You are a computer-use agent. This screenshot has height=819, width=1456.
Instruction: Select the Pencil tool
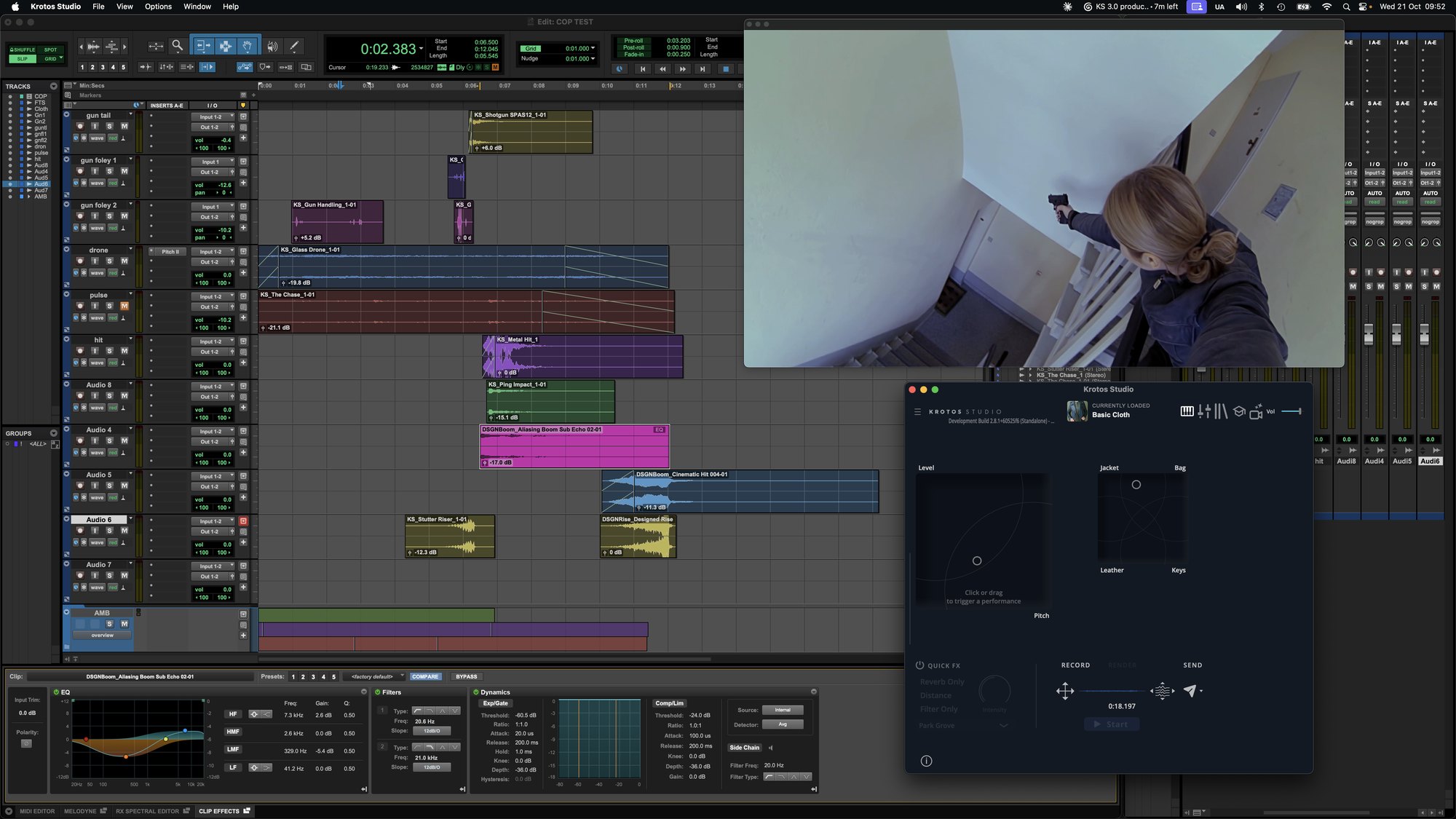[x=294, y=46]
